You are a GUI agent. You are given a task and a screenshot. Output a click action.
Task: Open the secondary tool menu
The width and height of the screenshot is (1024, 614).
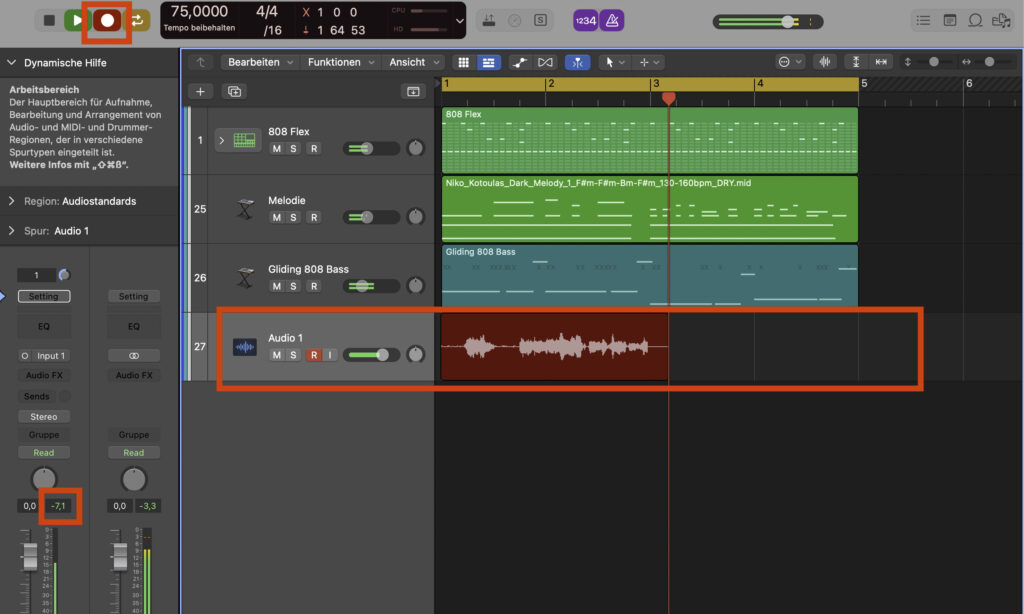pyautogui.click(x=649, y=62)
